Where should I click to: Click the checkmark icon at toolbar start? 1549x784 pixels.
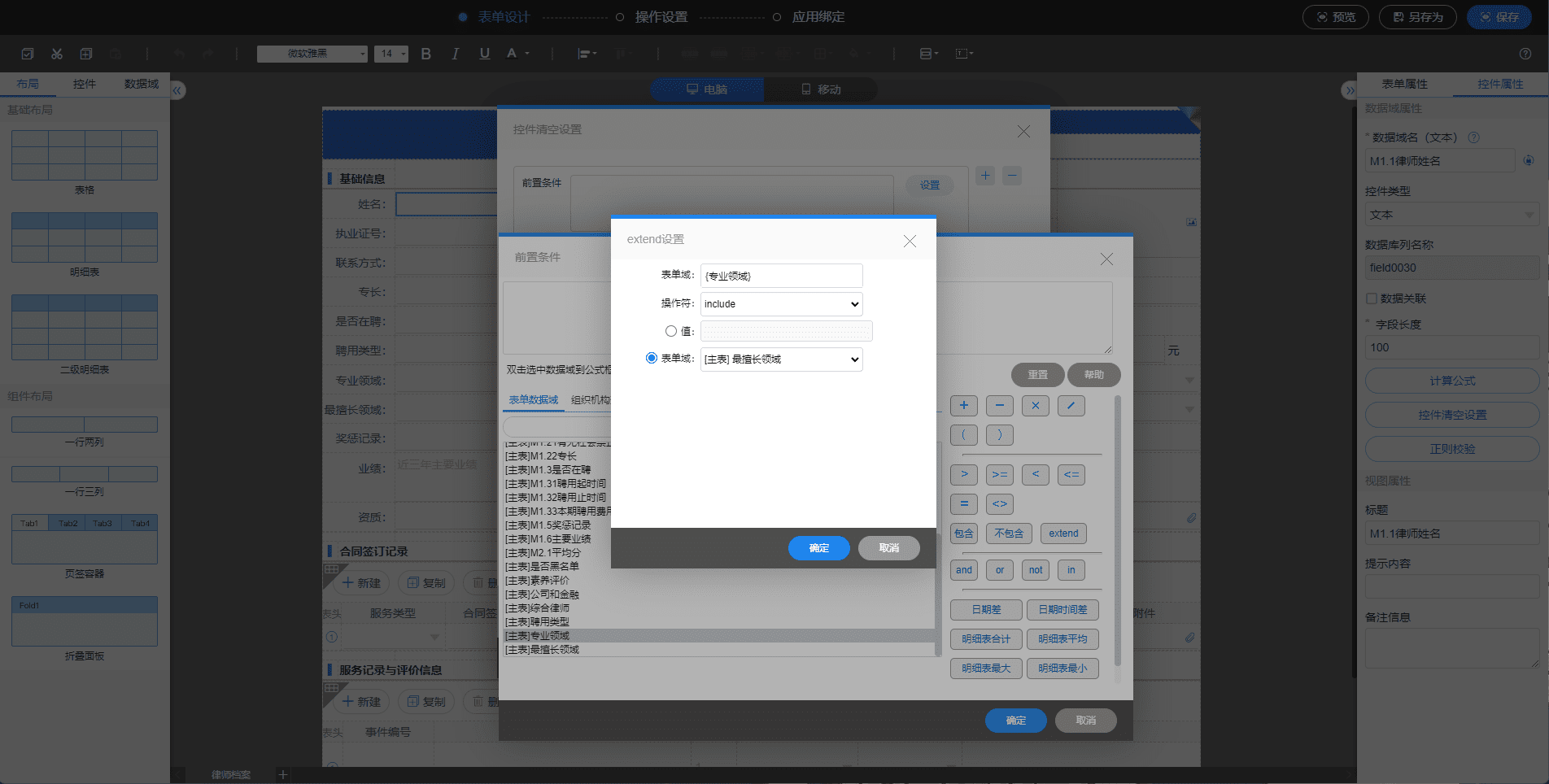click(x=28, y=54)
